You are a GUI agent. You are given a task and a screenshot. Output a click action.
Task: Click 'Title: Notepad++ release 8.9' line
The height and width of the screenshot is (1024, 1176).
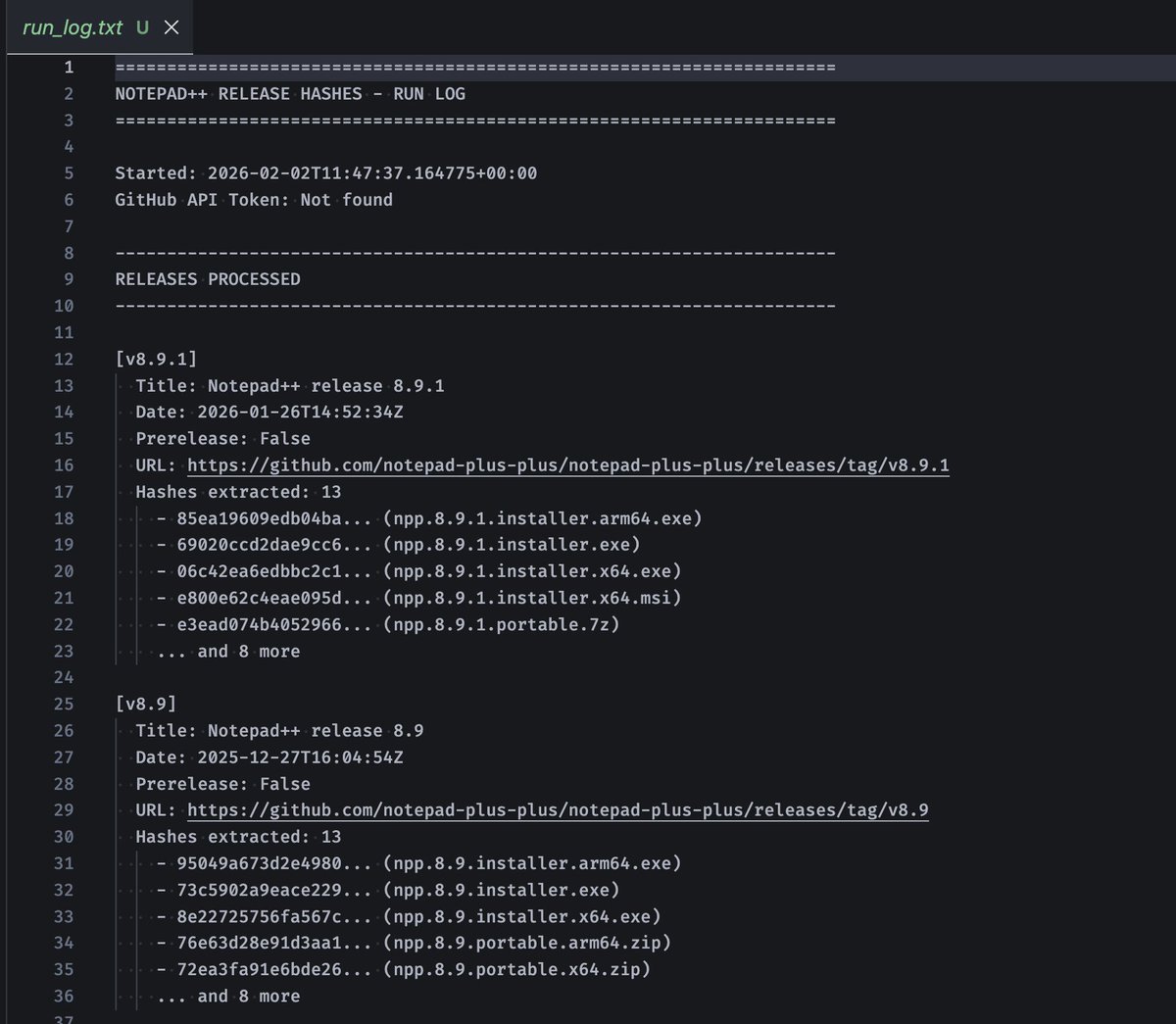[x=279, y=731]
